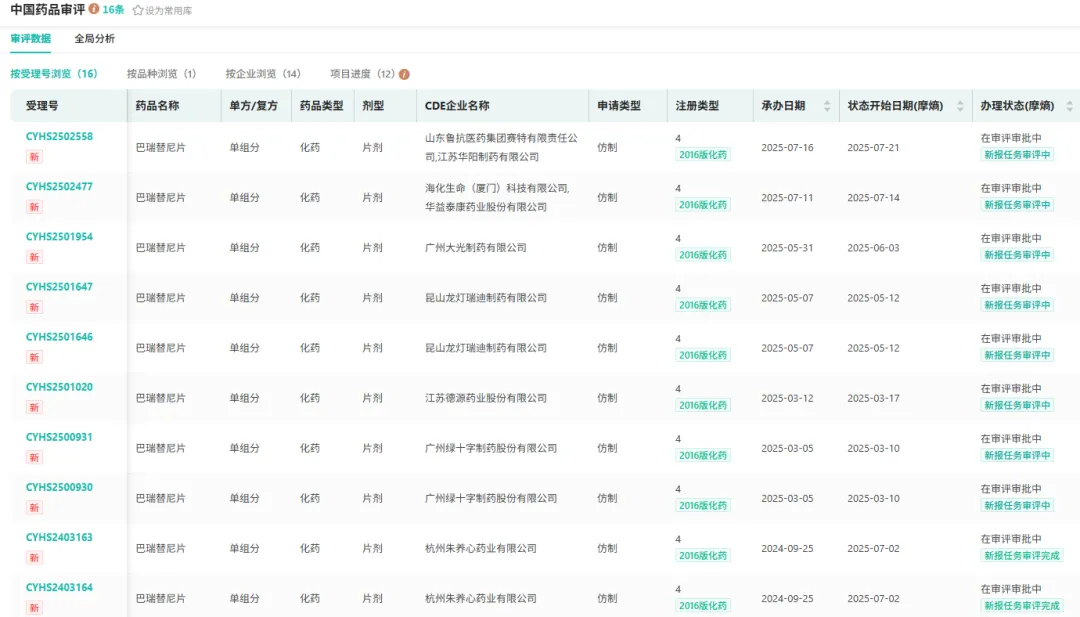Screen dimensions: 1080x617
Task: Select 按受理号浏览 (16) view
Action: pos(54,74)
